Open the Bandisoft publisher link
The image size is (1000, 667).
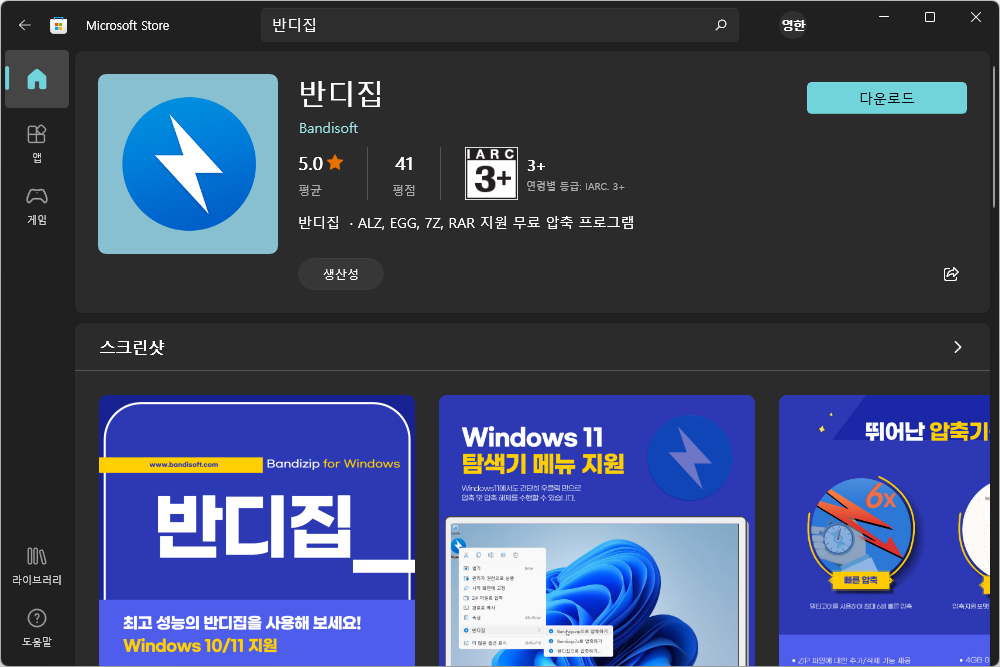point(328,128)
